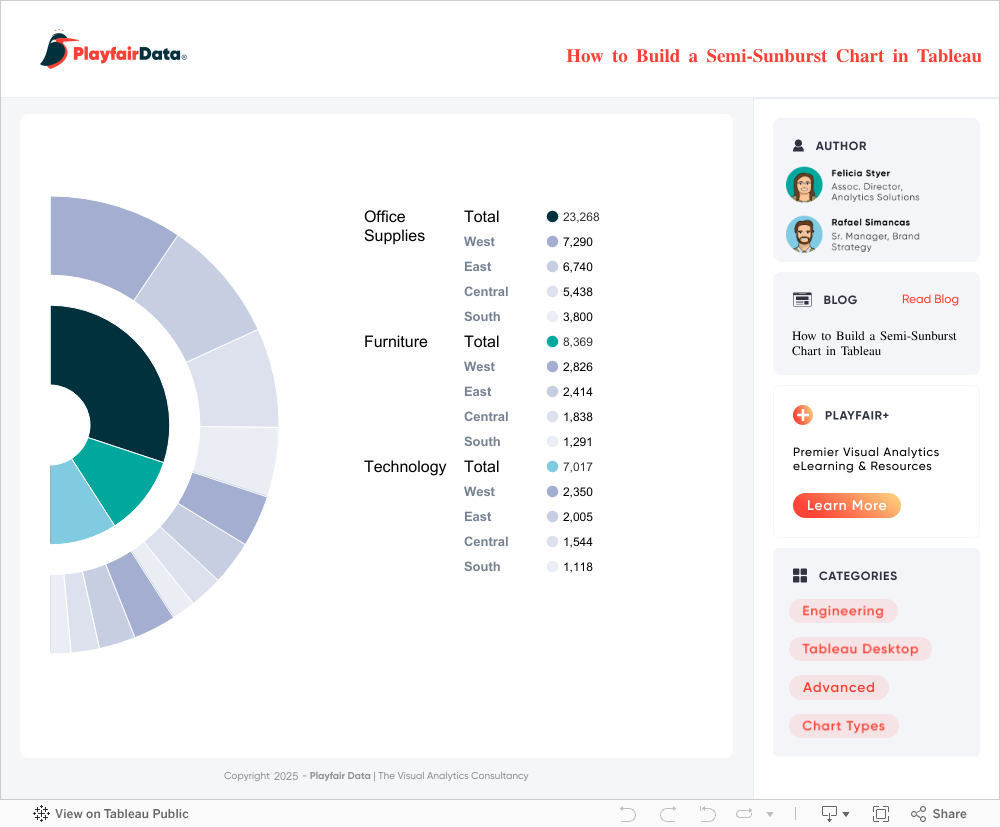The height and width of the screenshot is (827, 1000).
Task: Click the Playfair Data logo
Action: tap(113, 50)
